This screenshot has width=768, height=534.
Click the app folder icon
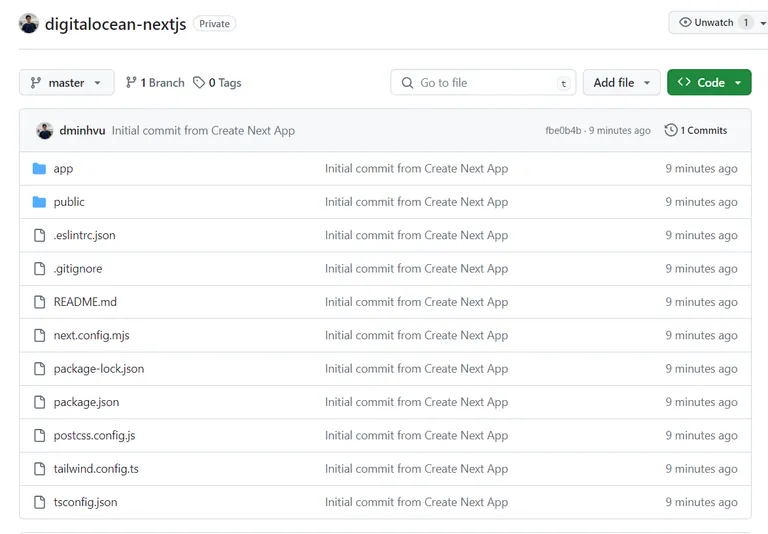pos(39,169)
